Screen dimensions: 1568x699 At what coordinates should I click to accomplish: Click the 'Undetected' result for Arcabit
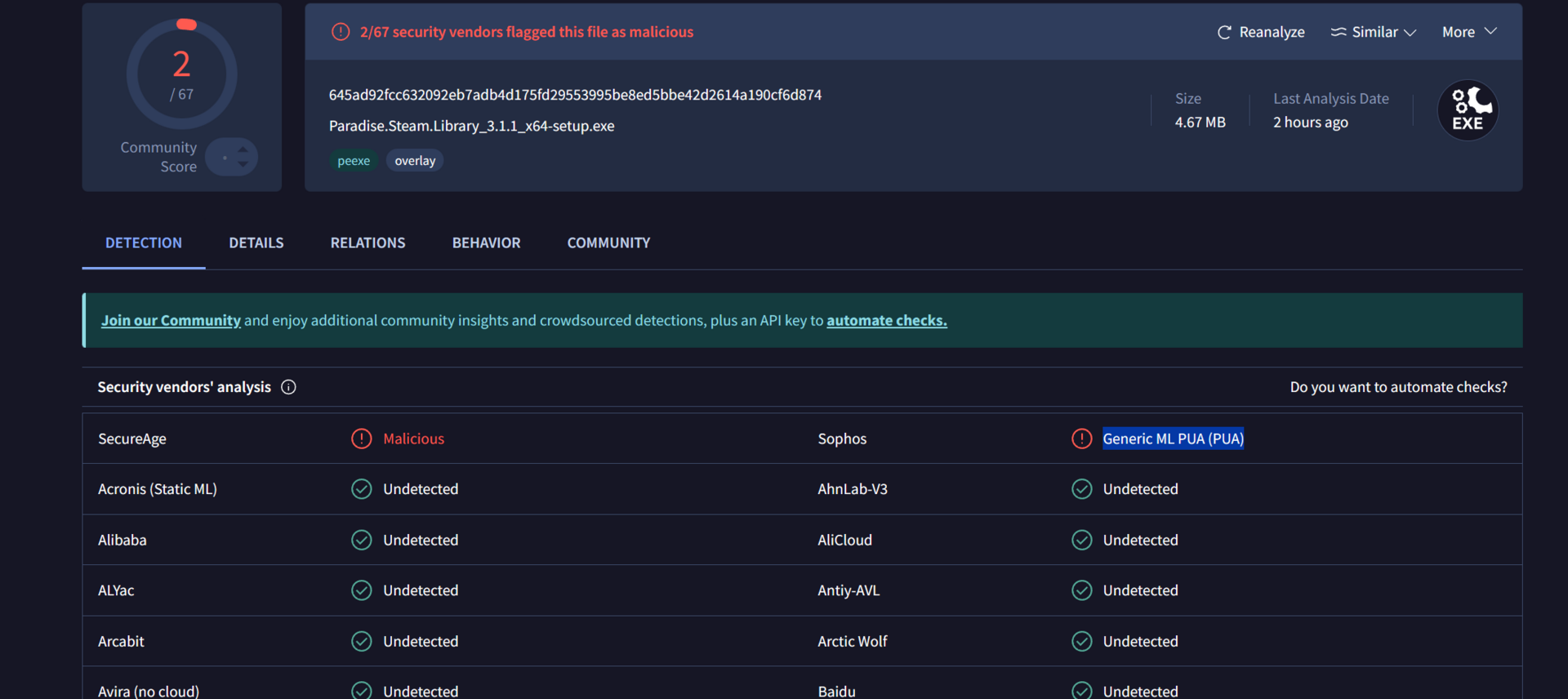pos(421,641)
